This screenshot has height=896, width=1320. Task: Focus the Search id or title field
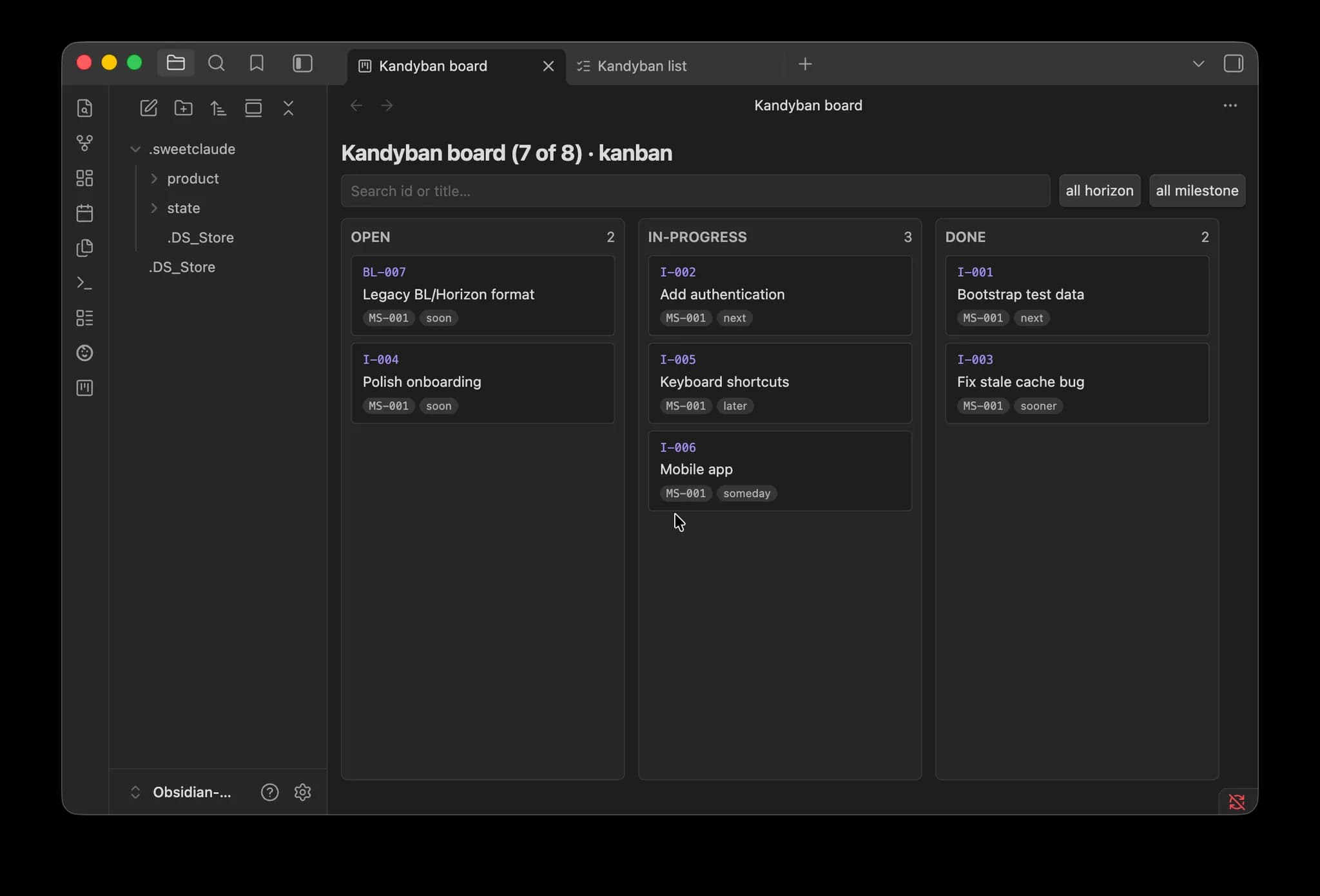[695, 191]
